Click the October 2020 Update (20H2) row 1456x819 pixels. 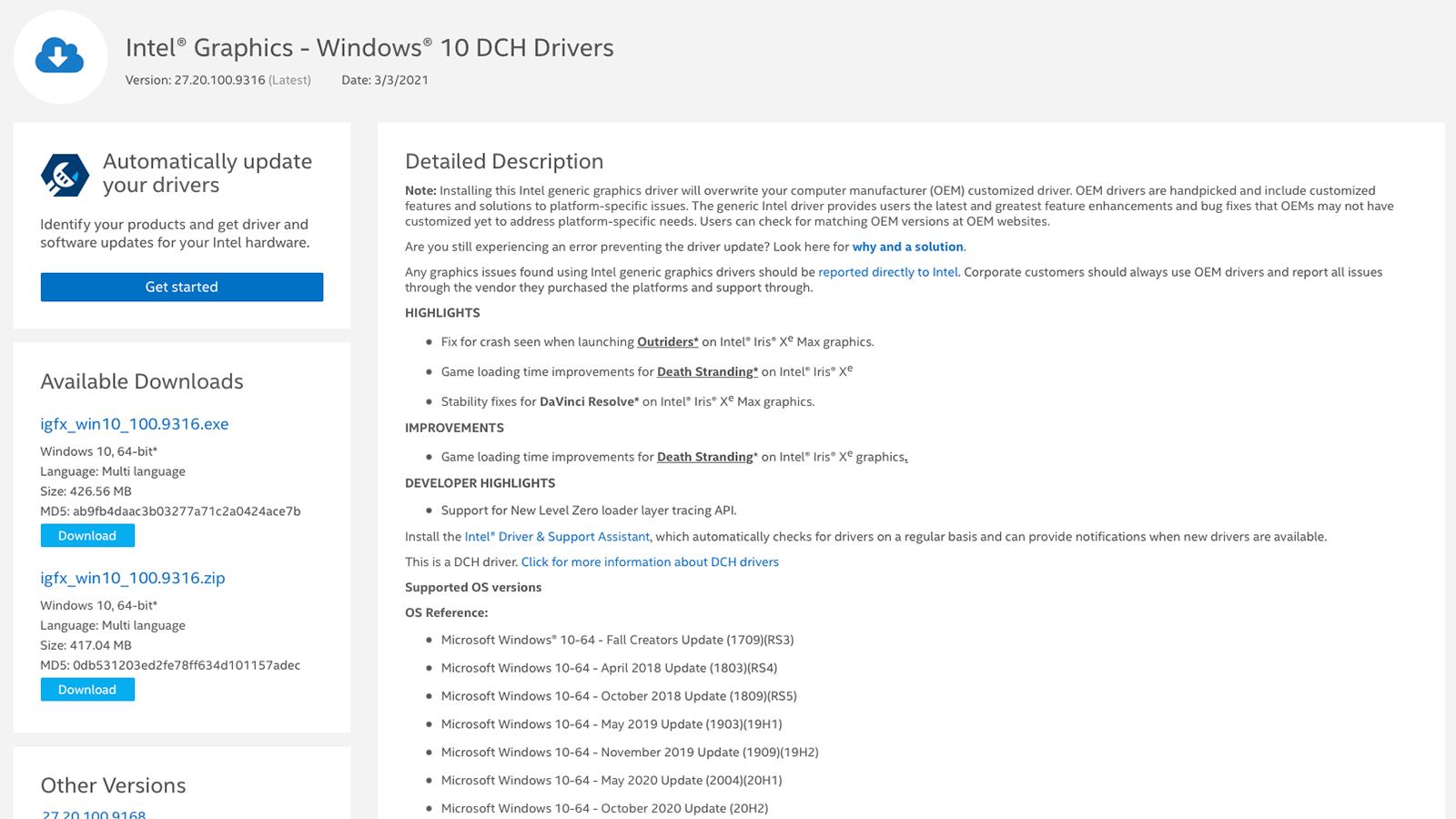tap(605, 809)
